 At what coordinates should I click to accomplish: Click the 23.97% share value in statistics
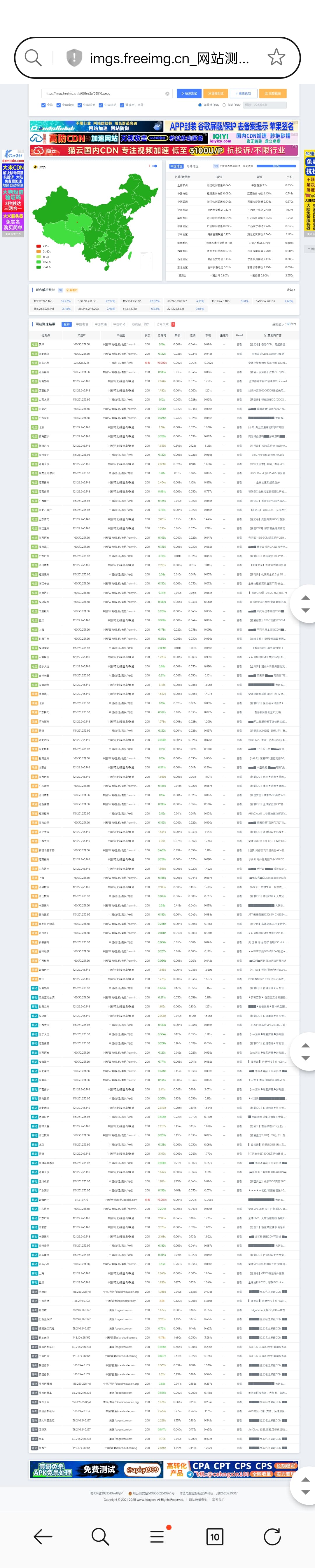155,301
